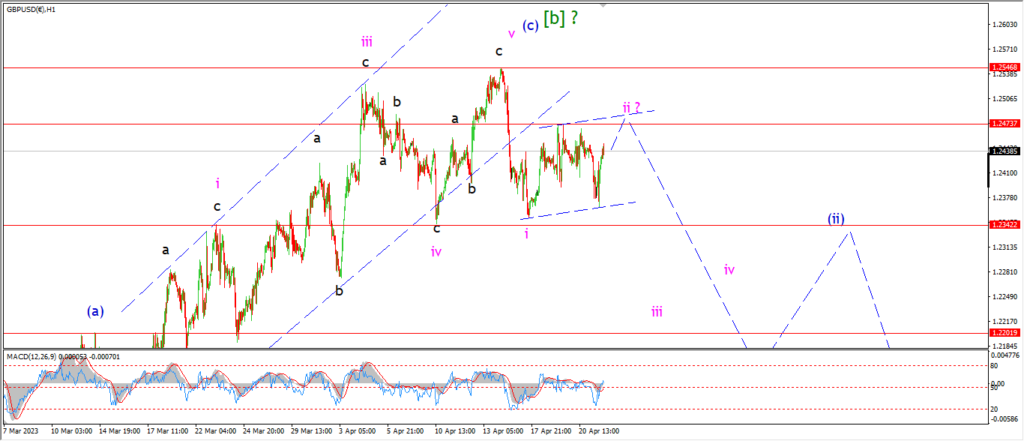Click the 1.26030 price scale value
The width and height of the screenshot is (1024, 441).
[1003, 25]
